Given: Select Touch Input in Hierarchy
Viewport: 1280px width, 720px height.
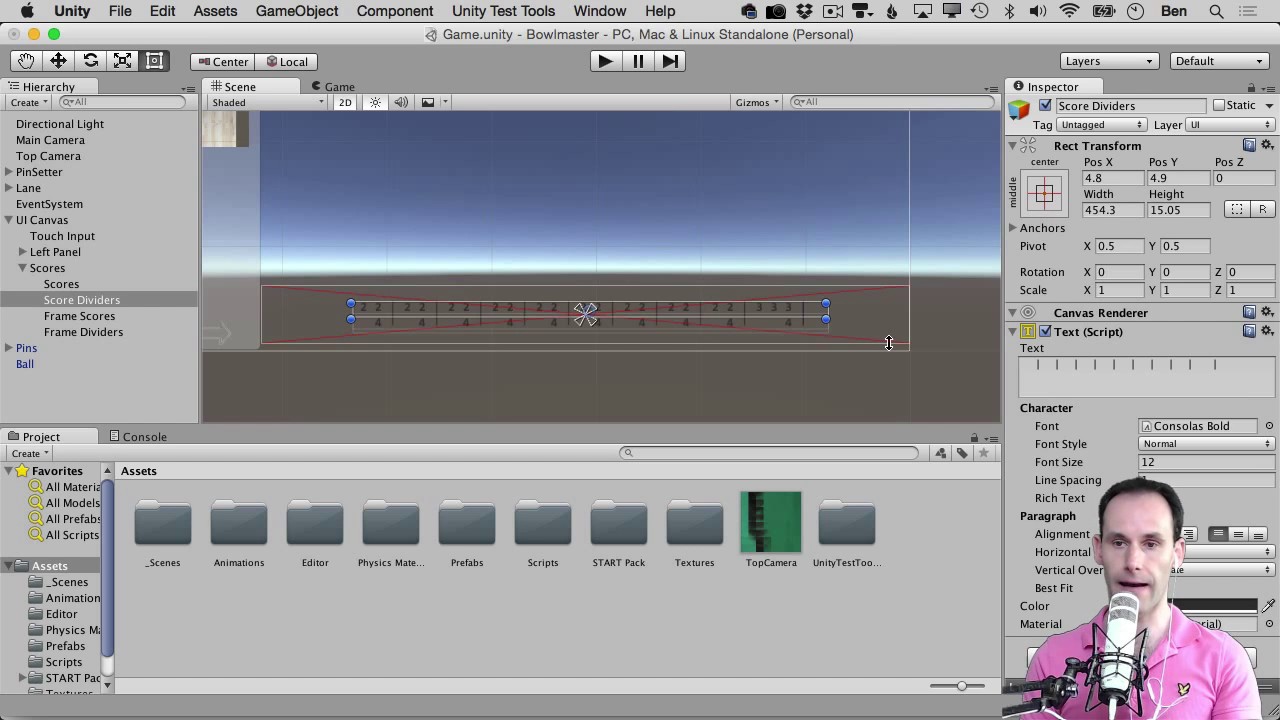Looking at the screenshot, I should tap(62, 236).
